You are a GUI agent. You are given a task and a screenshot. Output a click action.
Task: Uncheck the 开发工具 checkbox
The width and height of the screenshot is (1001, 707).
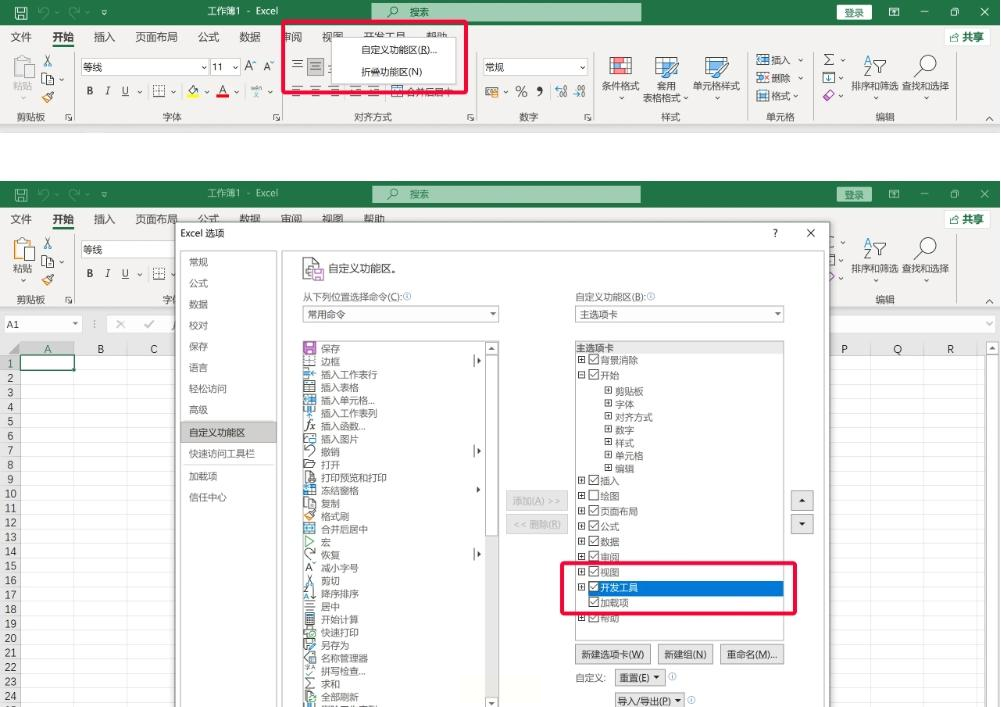click(594, 587)
